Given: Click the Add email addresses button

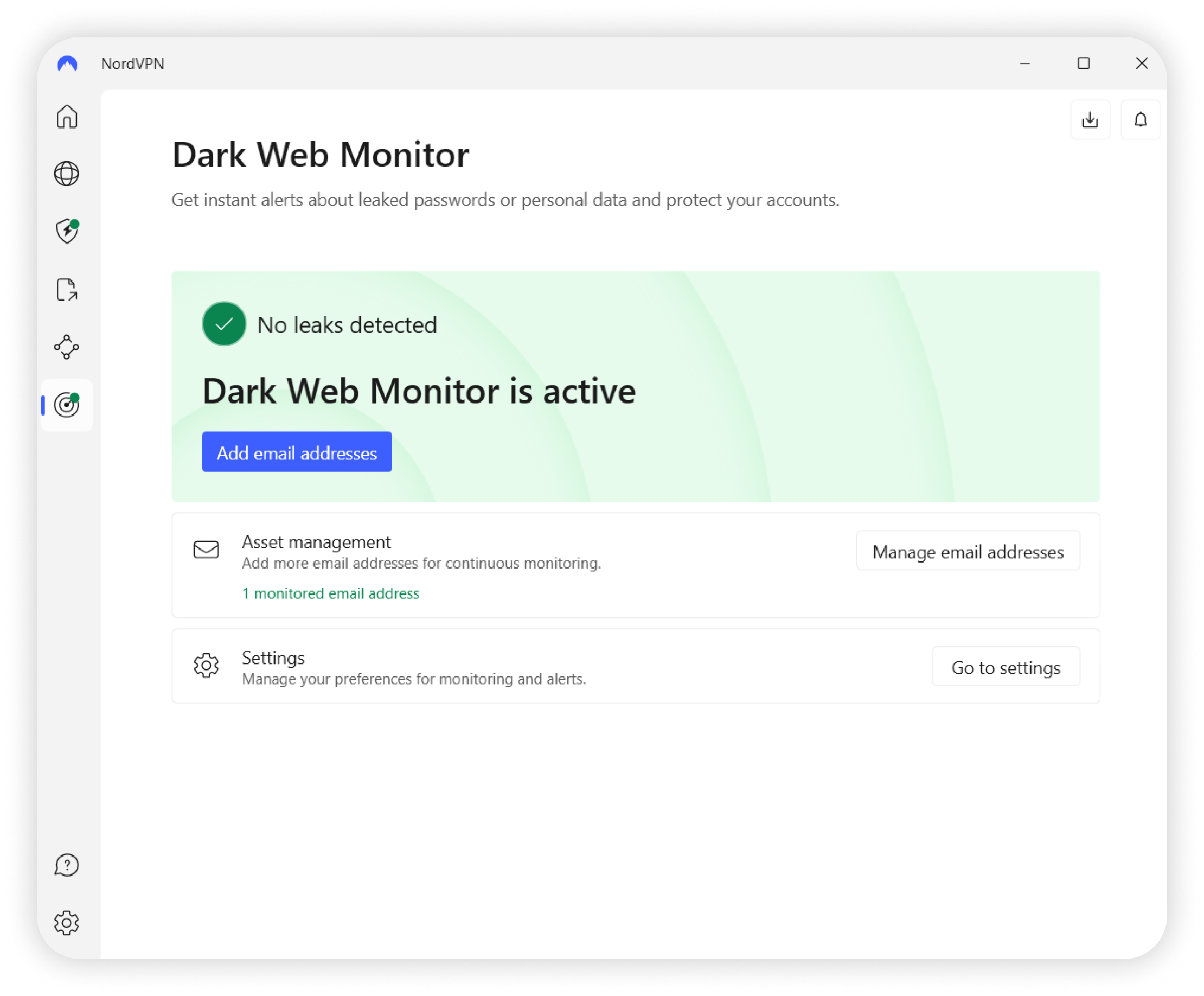Looking at the screenshot, I should pyautogui.click(x=297, y=452).
